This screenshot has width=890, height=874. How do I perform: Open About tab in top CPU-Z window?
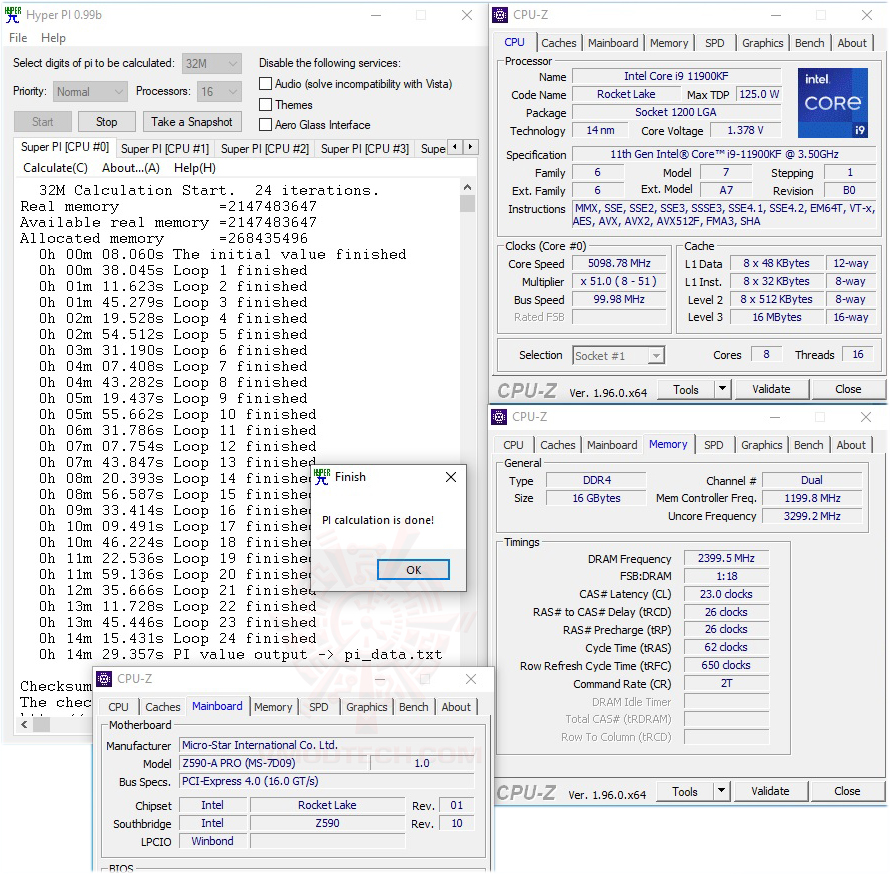(852, 43)
